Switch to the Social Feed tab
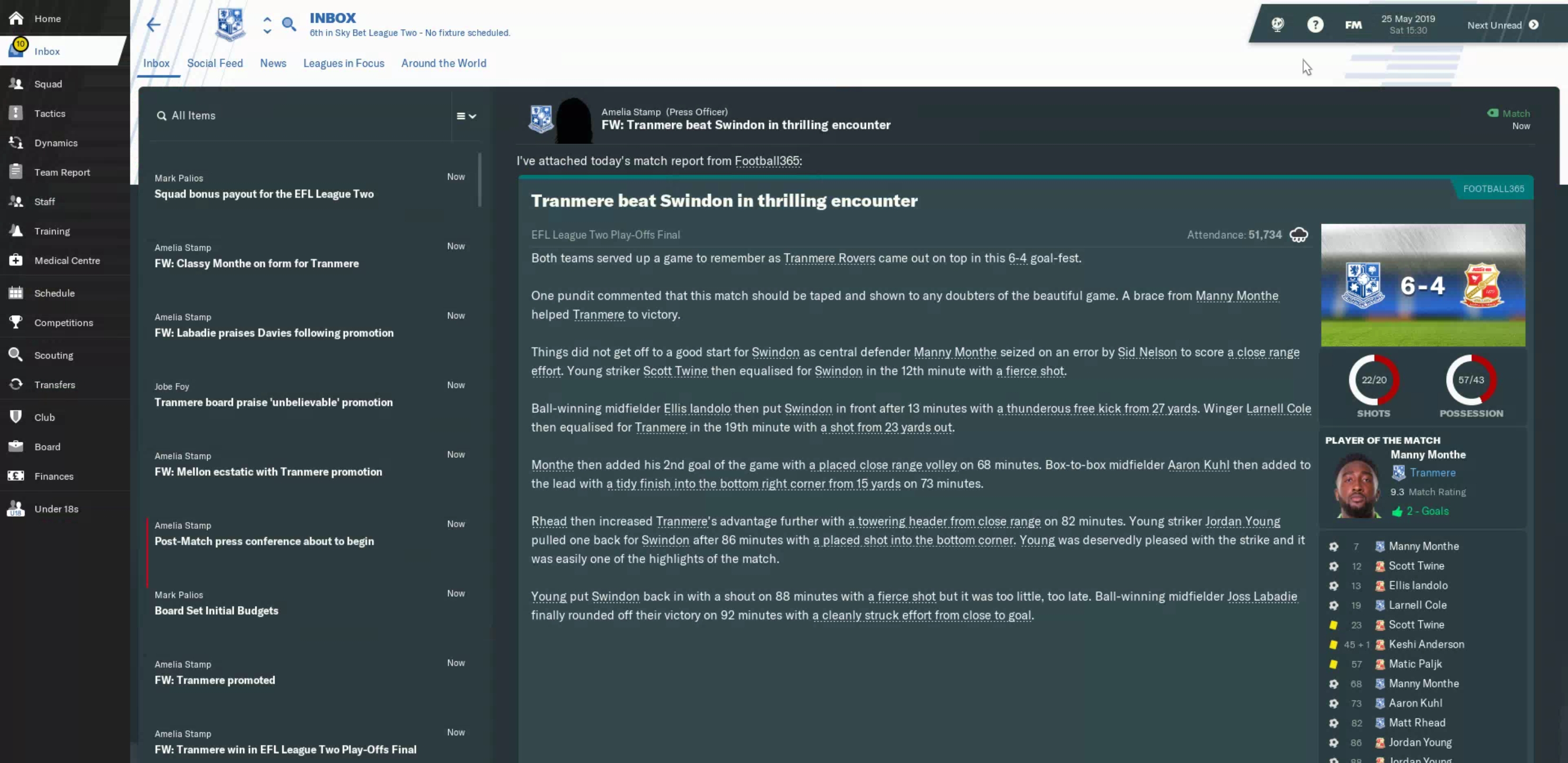 215,64
